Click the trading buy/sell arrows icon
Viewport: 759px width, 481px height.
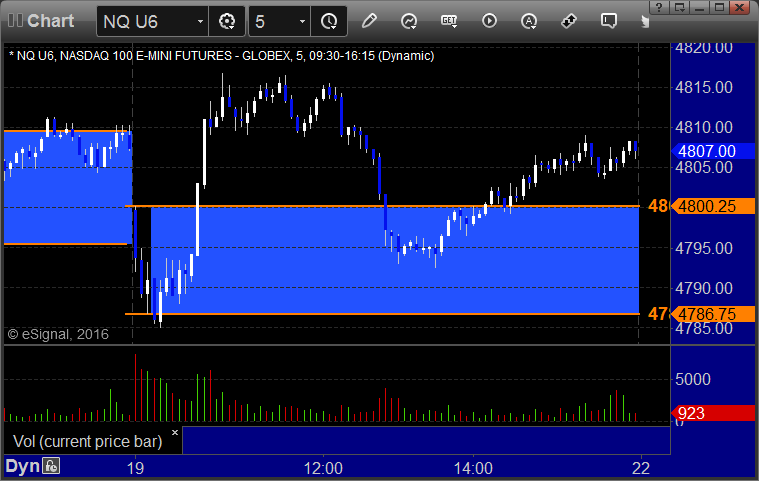click(569, 21)
